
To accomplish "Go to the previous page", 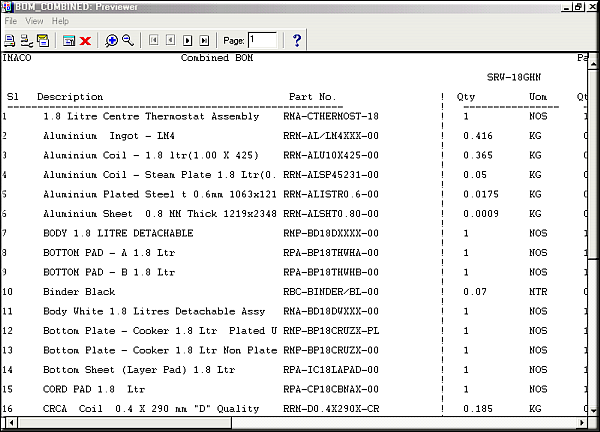I will (x=171, y=40).
